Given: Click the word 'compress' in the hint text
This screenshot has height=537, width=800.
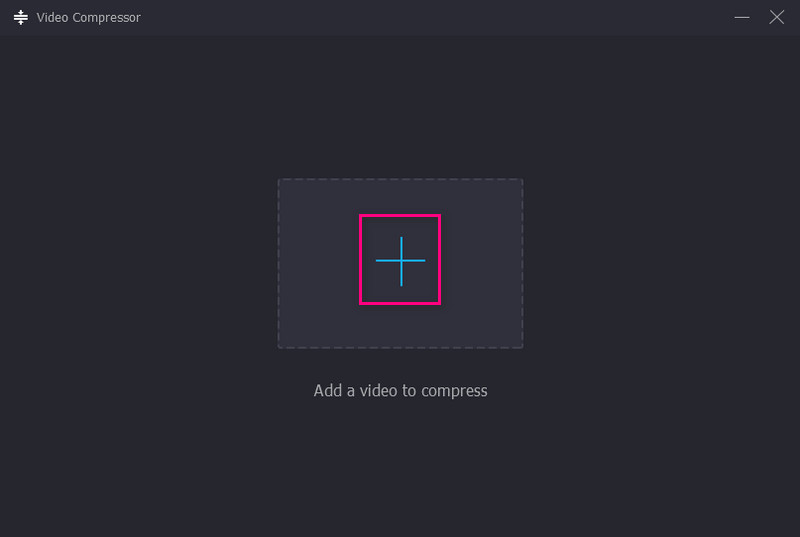Looking at the screenshot, I should (x=454, y=391).
